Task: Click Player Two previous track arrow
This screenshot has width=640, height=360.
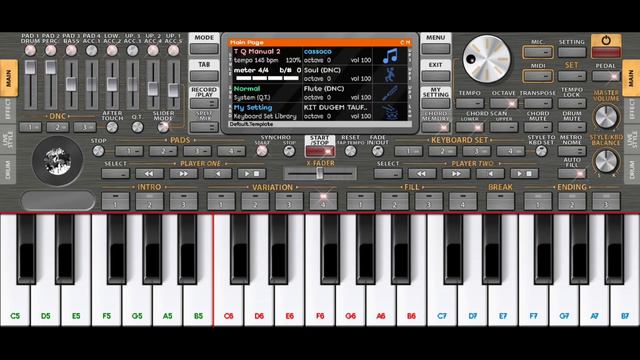Action: pos(490,173)
